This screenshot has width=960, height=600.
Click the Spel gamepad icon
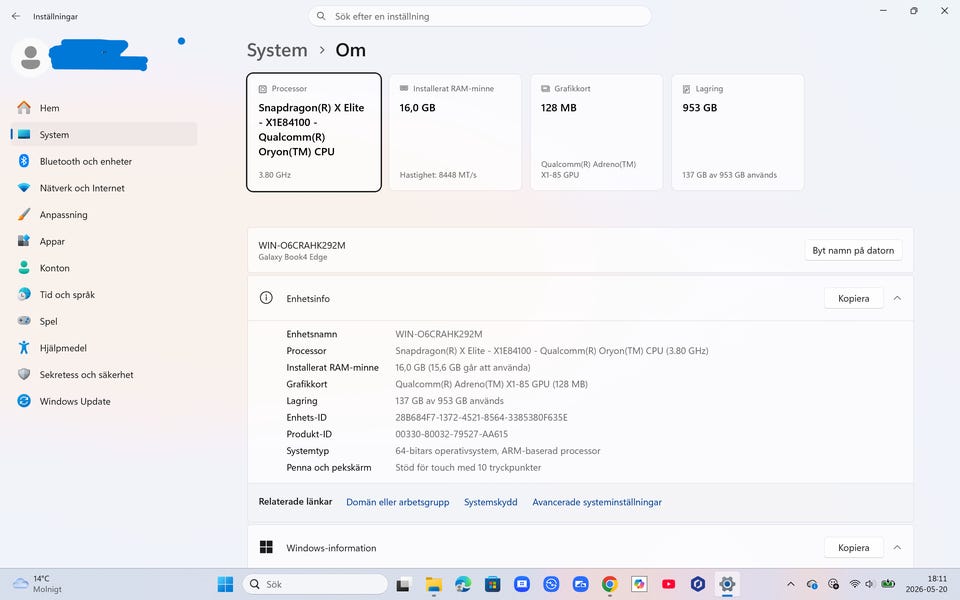(24, 321)
